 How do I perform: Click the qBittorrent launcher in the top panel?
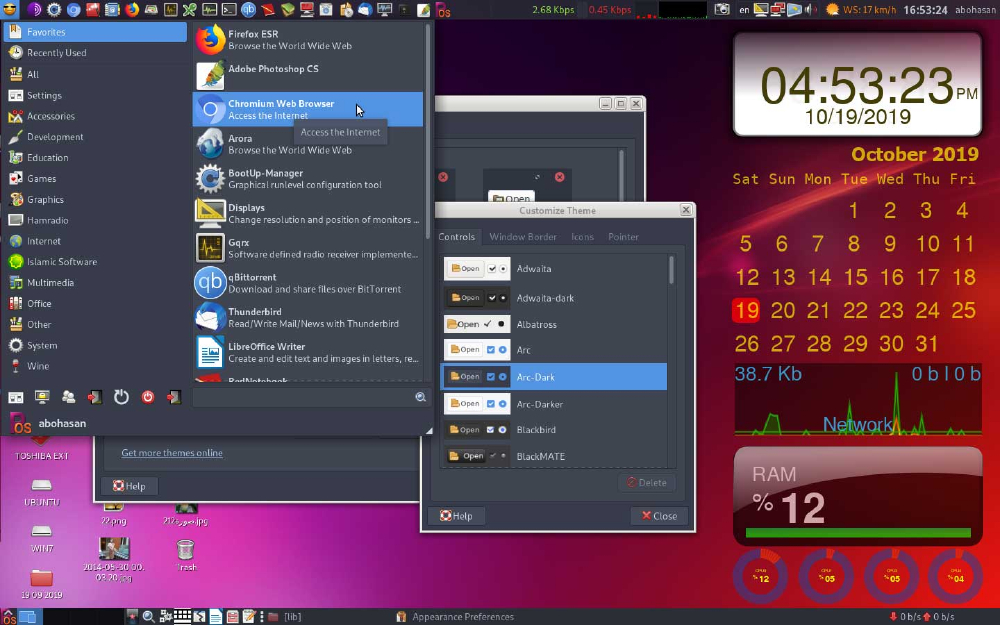tap(249, 10)
